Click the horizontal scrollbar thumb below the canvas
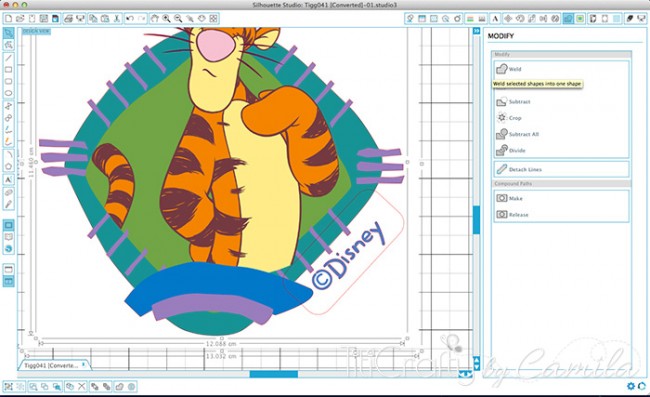This screenshot has width=650, height=397. pyautogui.click(x=274, y=374)
